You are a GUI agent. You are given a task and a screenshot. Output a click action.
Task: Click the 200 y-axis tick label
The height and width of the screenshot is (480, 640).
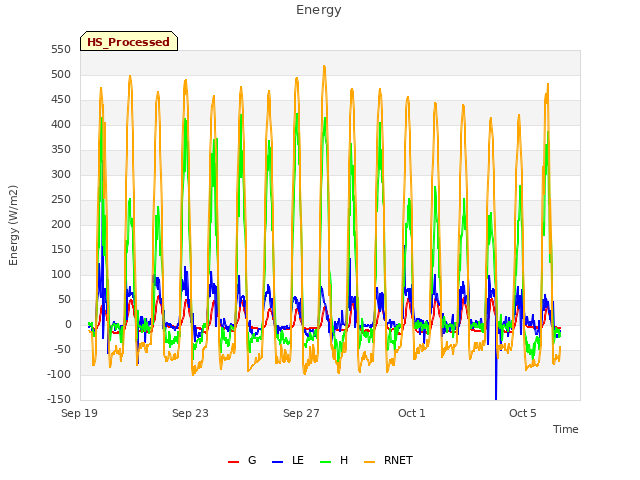click(x=61, y=224)
